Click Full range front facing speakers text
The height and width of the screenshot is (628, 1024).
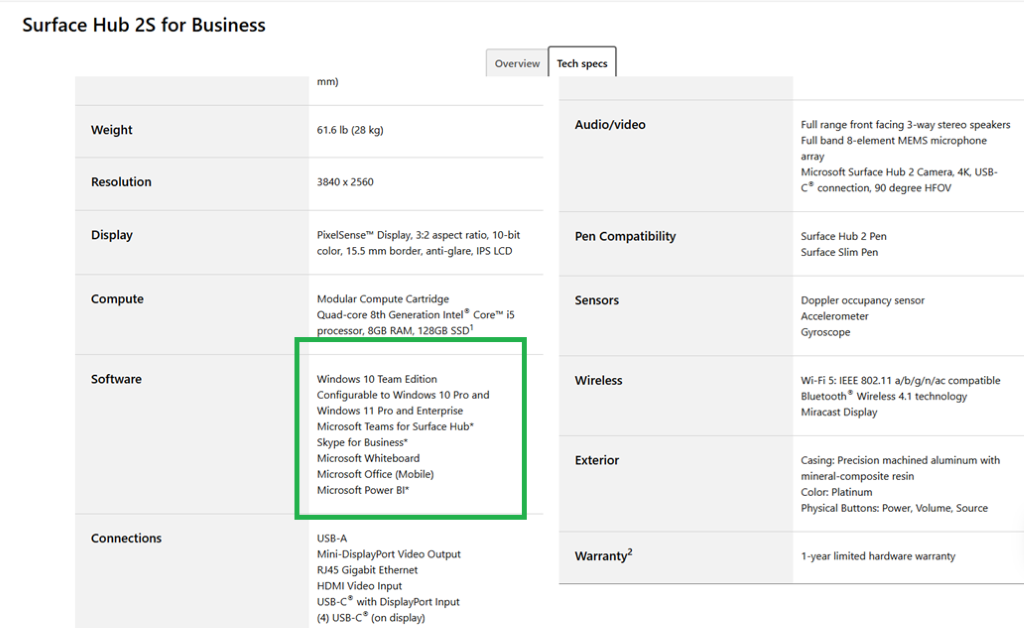[905, 125]
